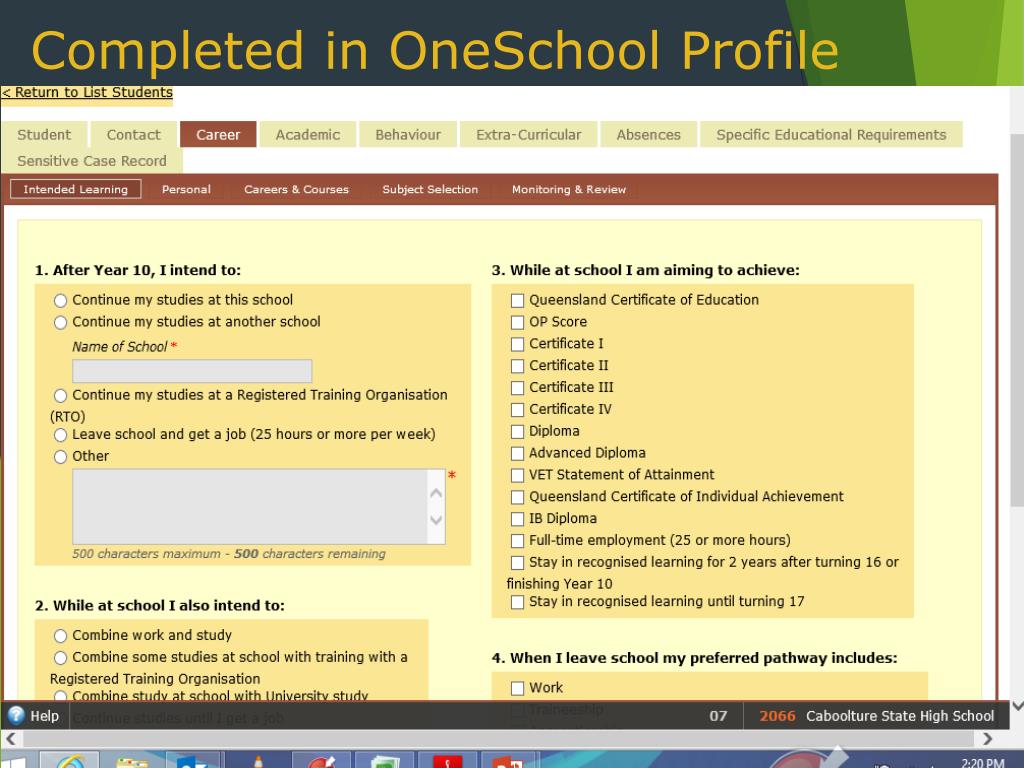Open the Absences tab
The image size is (1024, 768).
pyautogui.click(x=648, y=135)
